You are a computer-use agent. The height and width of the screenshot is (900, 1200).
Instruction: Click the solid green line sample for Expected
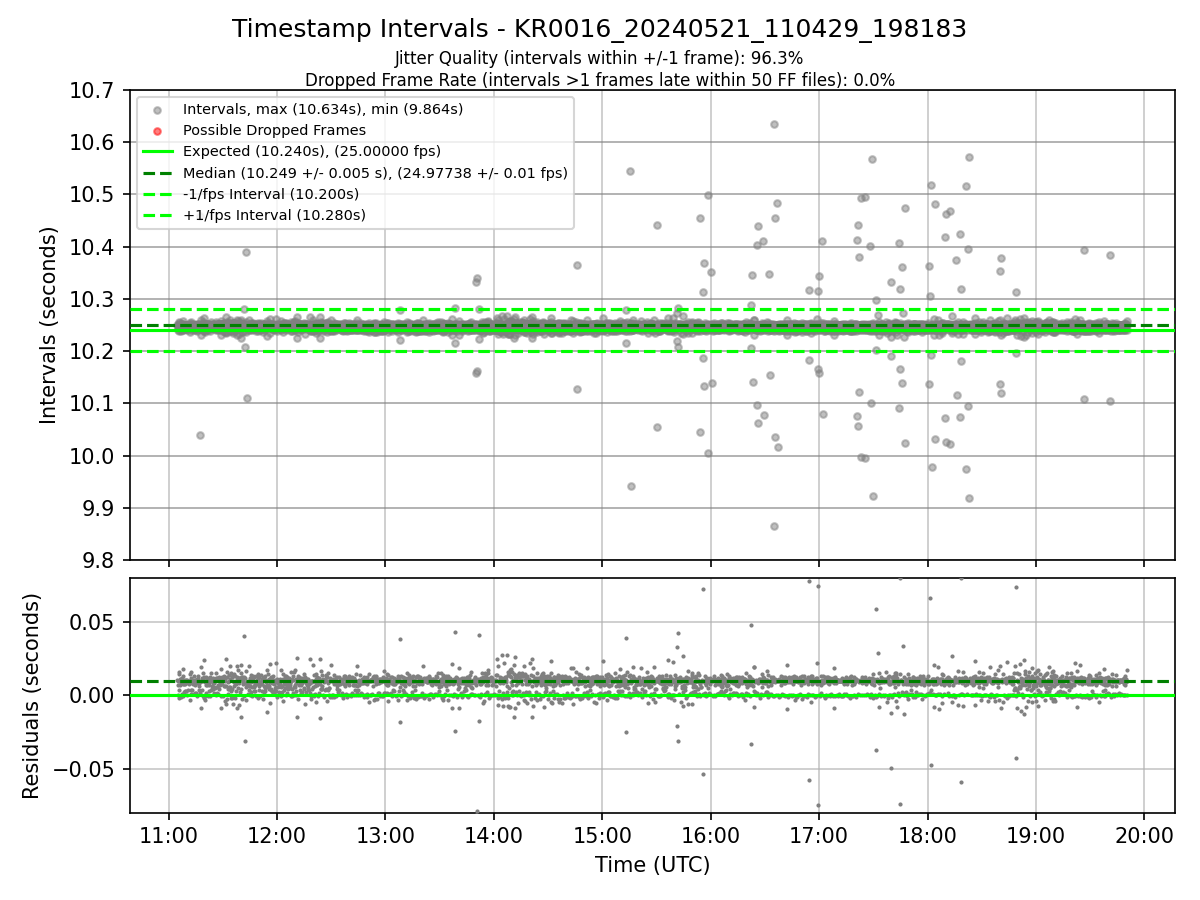click(x=157, y=152)
